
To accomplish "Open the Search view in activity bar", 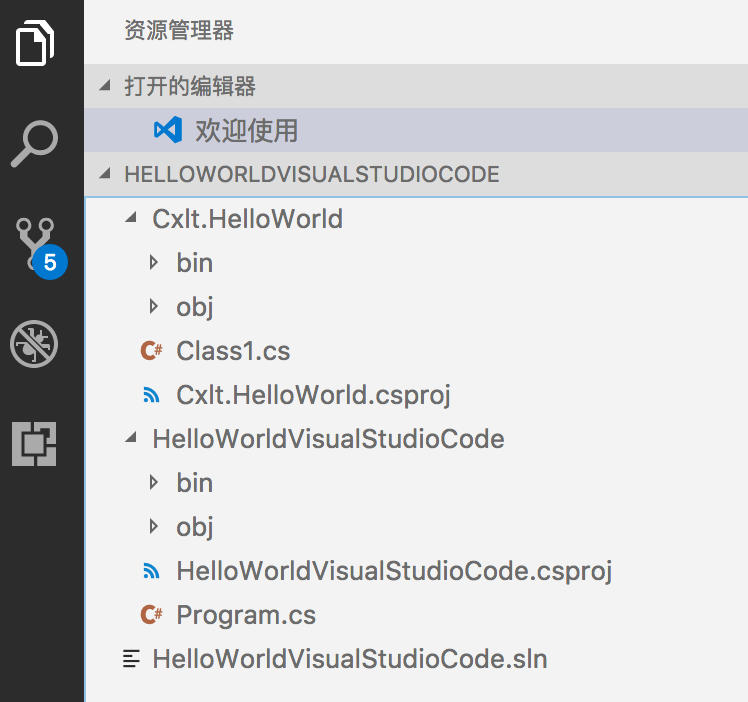I will click(x=34, y=143).
